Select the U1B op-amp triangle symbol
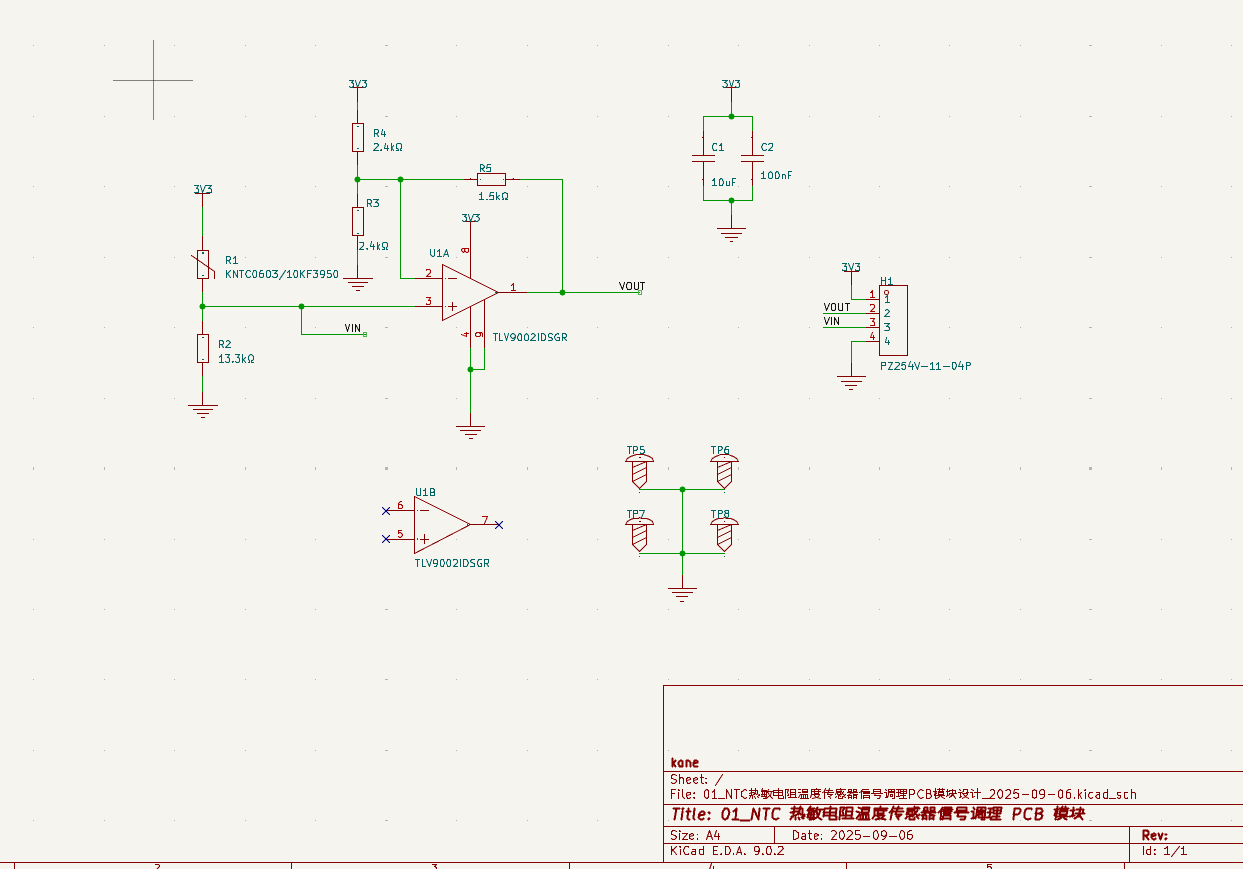Screen dimensions: 1243x869 click(x=440, y=524)
